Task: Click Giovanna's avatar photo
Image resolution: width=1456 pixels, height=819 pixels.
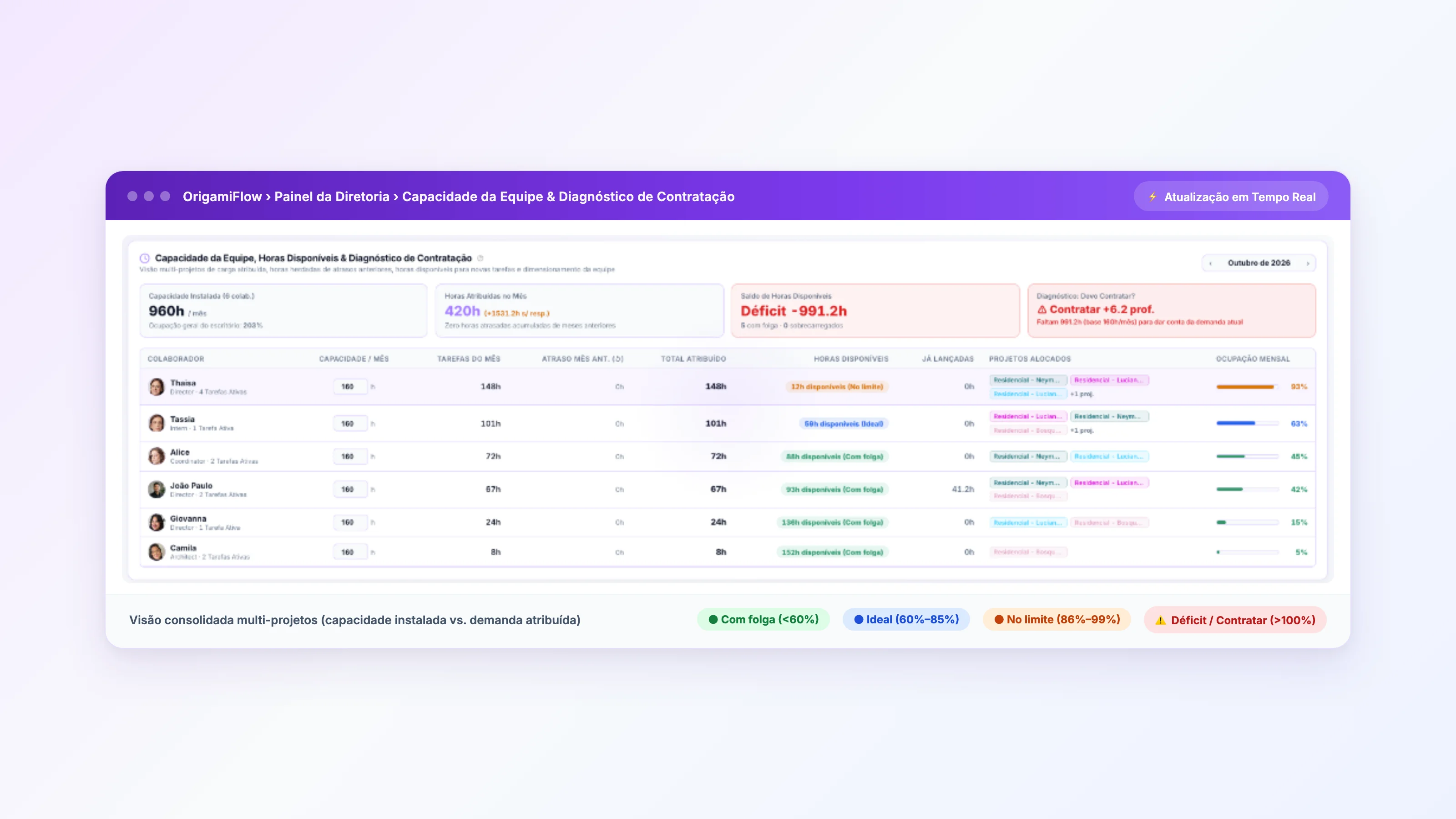Action: coord(157,522)
